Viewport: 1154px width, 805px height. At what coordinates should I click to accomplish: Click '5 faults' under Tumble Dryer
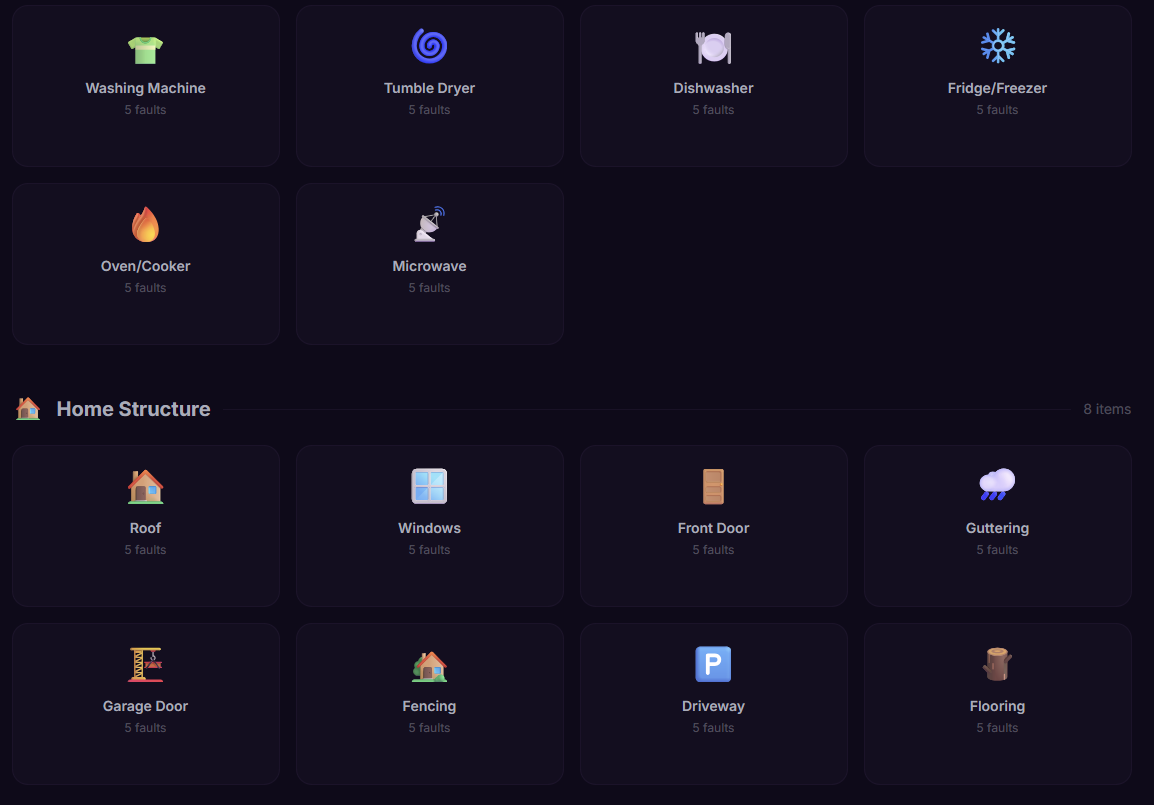429,110
